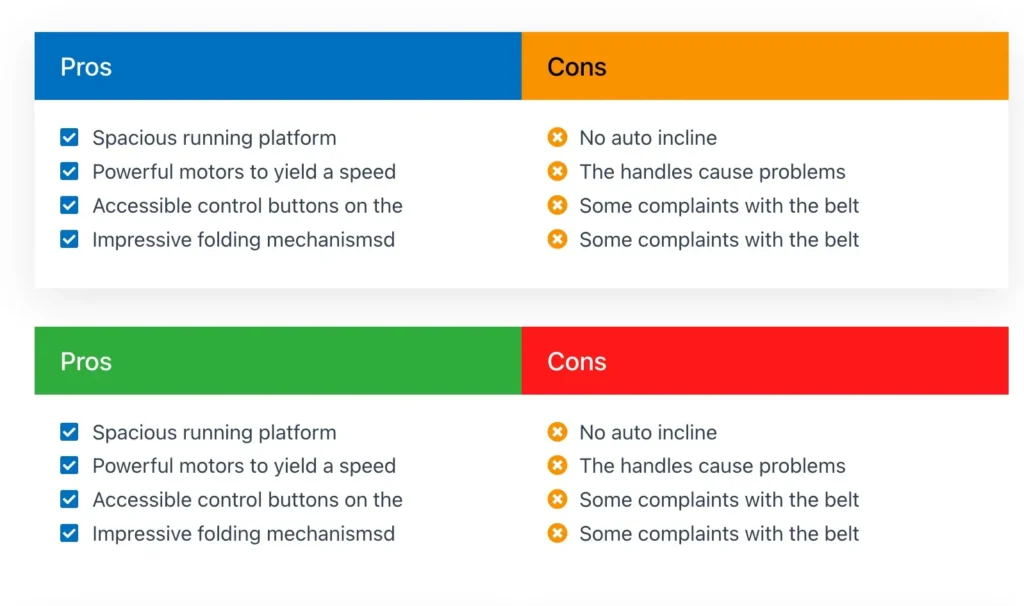Click the green Pros header bar
The height and width of the screenshot is (606, 1024).
(278, 361)
